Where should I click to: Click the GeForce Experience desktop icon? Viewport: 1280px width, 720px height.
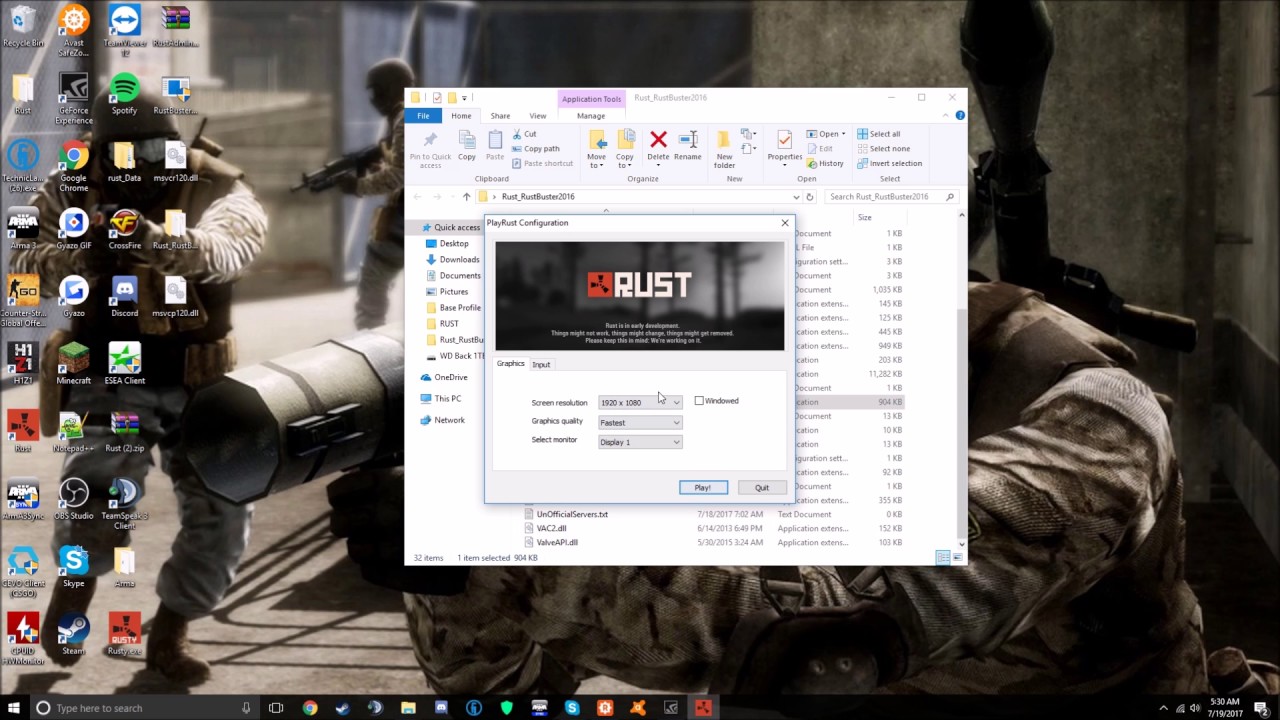(73, 99)
